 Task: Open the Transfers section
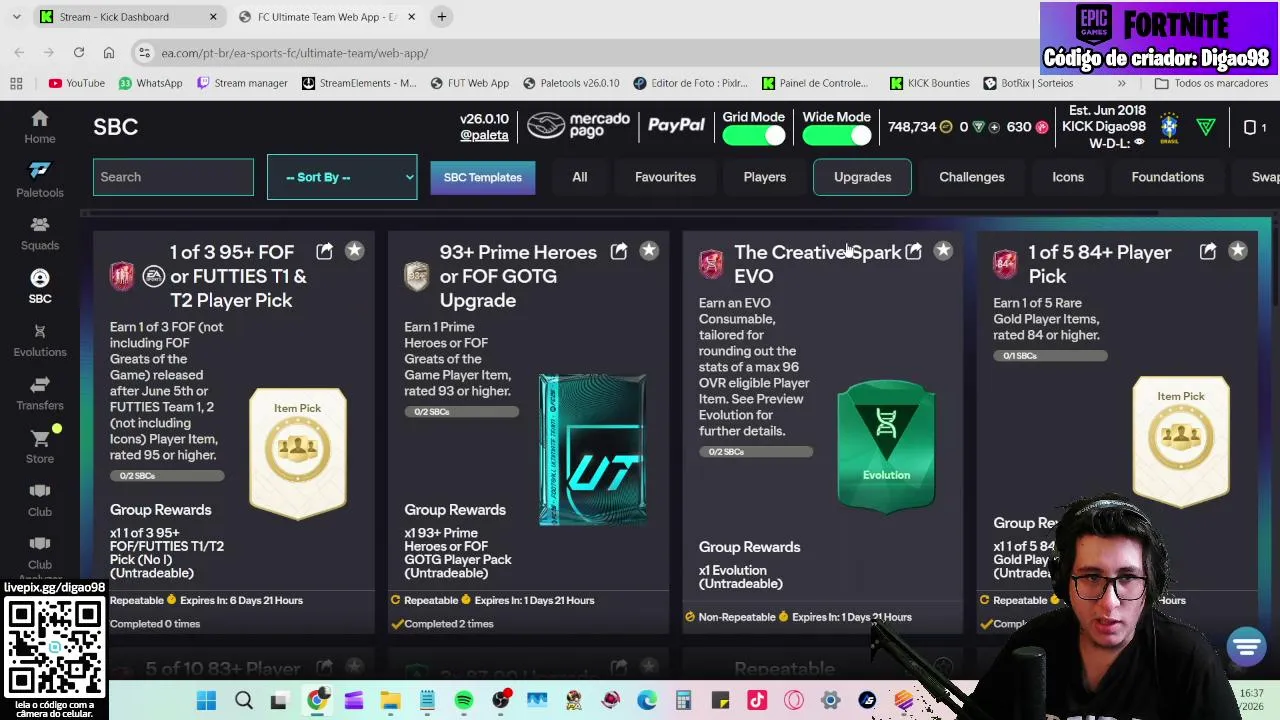(40, 393)
